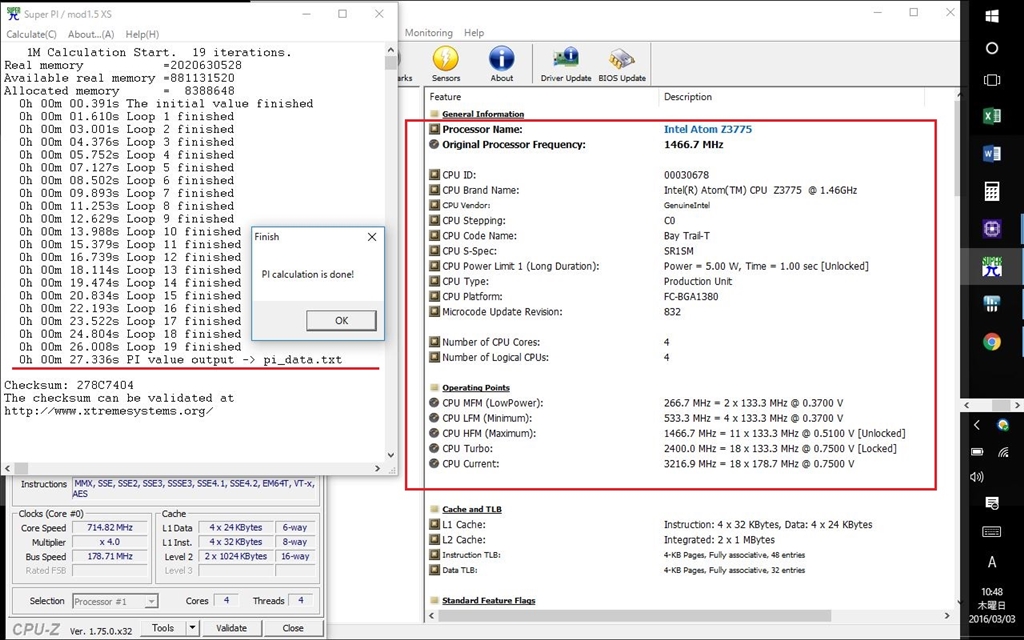Click the Description column header
The width and height of the screenshot is (1024, 640).
point(688,97)
